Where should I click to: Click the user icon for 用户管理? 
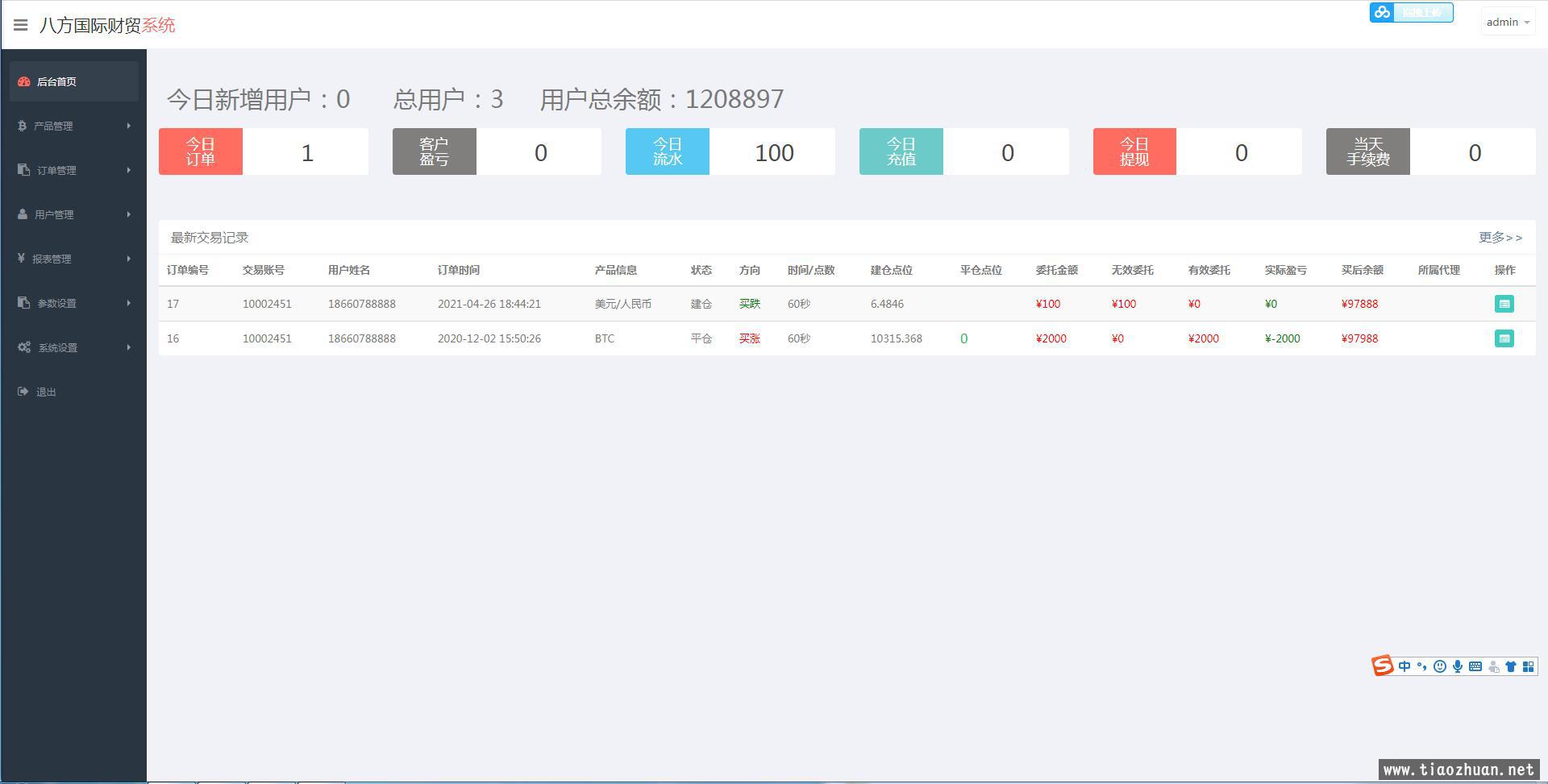pos(23,214)
